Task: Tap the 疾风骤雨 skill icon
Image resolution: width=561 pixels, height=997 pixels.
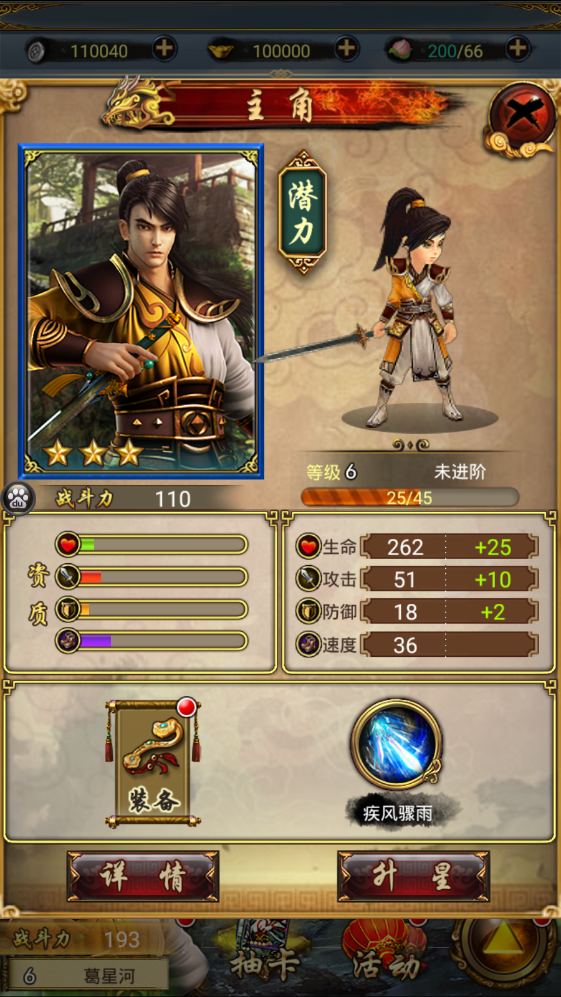Action: [x=396, y=743]
